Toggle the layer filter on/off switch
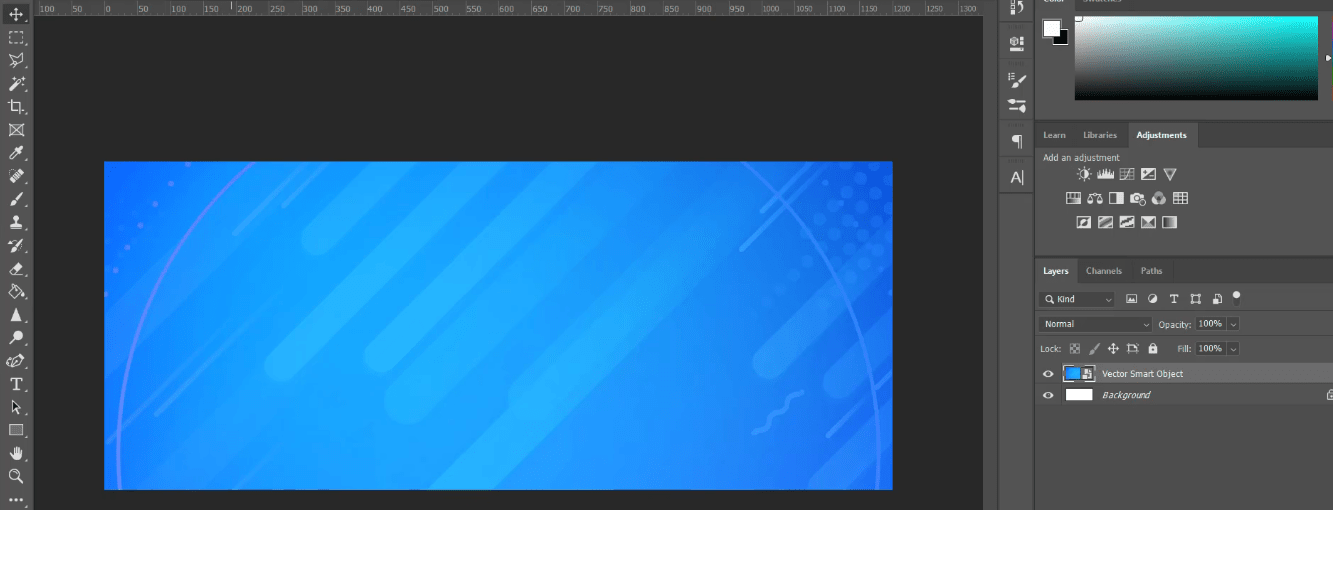The height and width of the screenshot is (585, 1333). 1237,297
